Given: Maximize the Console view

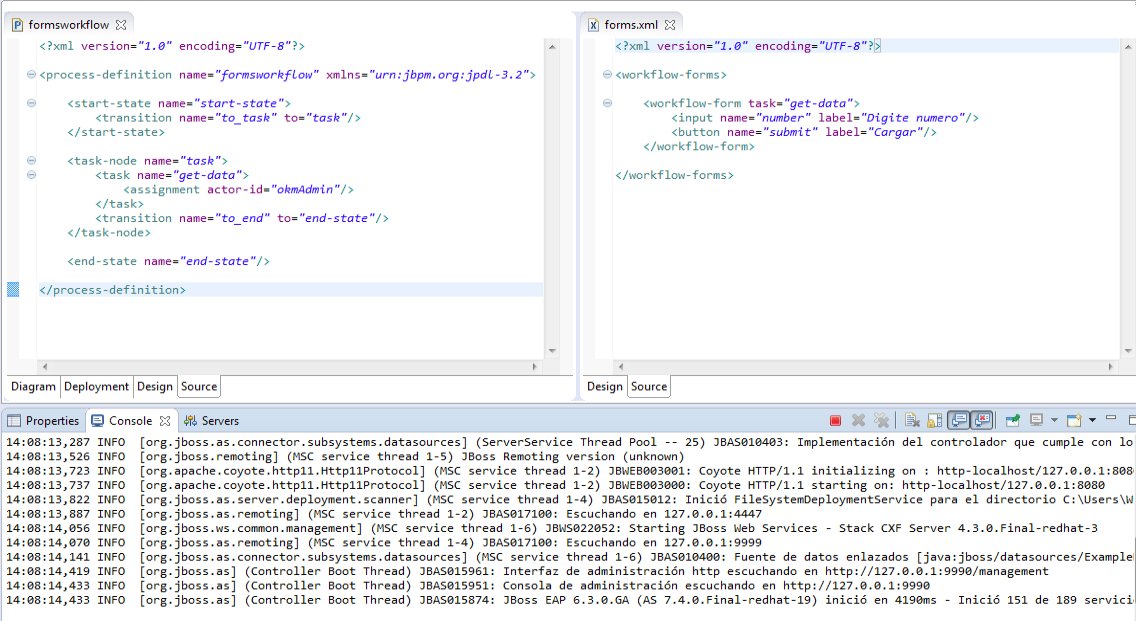Looking at the screenshot, I should 1130,420.
